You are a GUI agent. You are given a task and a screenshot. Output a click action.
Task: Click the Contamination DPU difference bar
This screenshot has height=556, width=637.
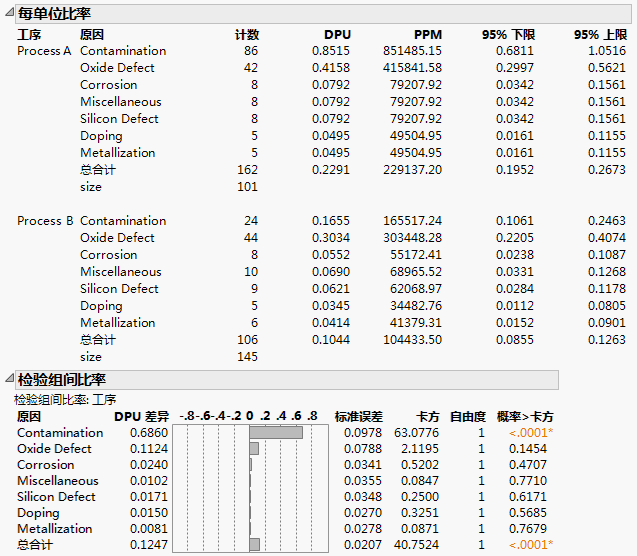click(x=276, y=433)
